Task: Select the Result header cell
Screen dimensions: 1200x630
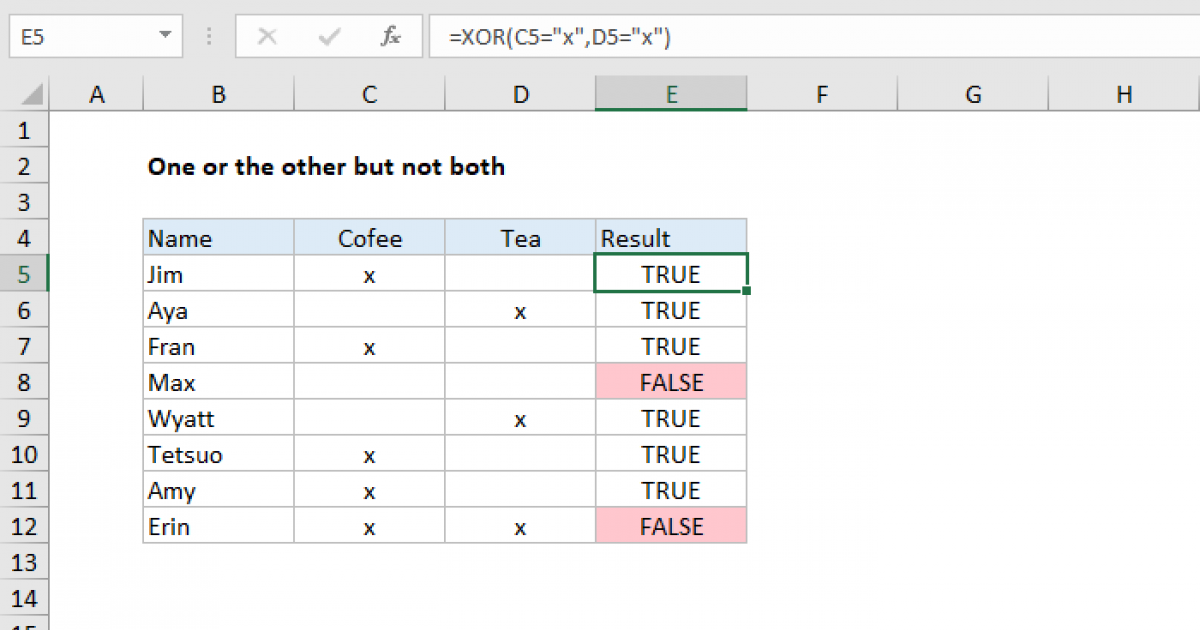Action: coord(671,238)
